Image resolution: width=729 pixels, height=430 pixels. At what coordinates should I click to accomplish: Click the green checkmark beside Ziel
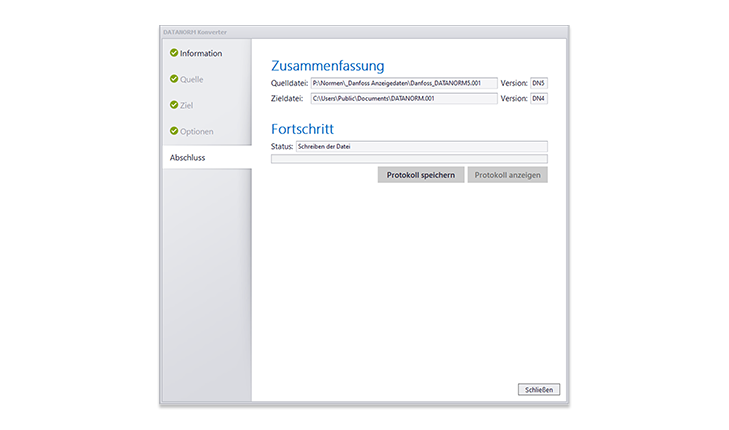pos(174,105)
